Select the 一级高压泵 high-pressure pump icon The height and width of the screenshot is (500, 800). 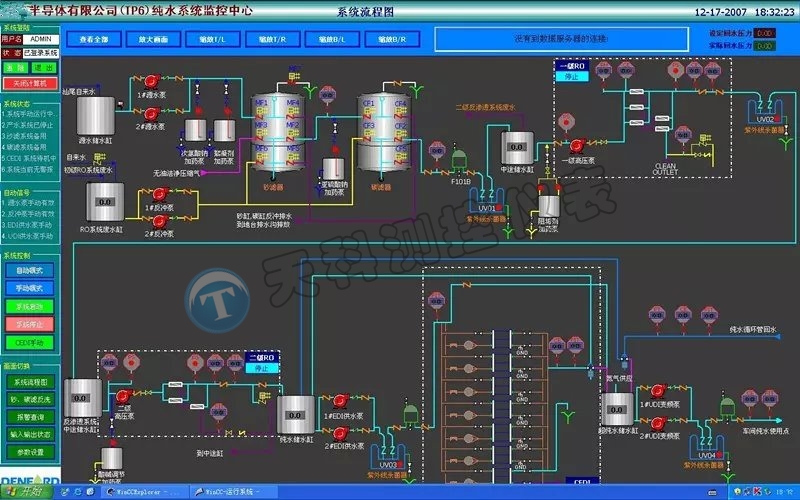[x=576, y=143]
